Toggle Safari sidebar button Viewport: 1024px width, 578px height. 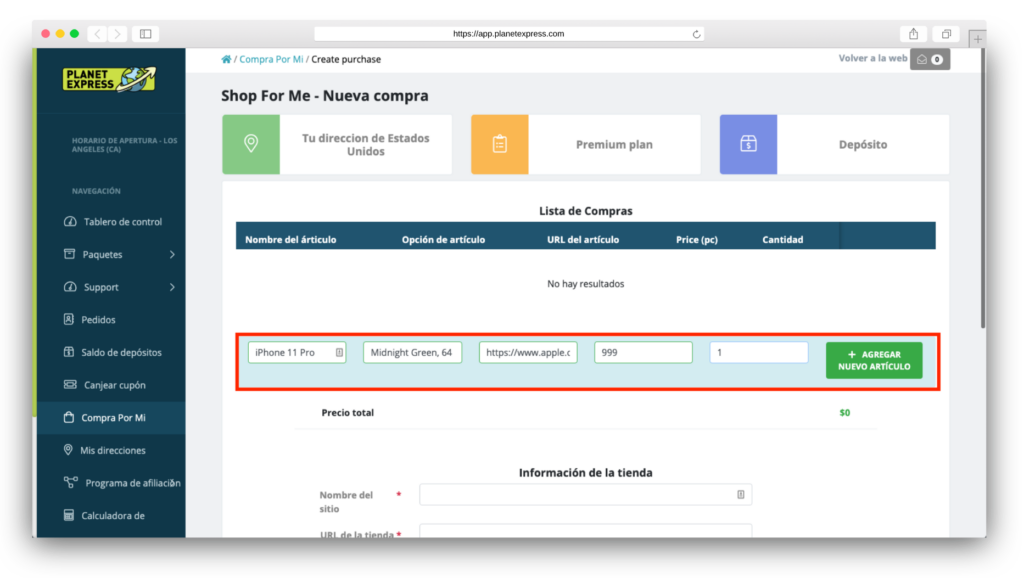click(x=146, y=34)
